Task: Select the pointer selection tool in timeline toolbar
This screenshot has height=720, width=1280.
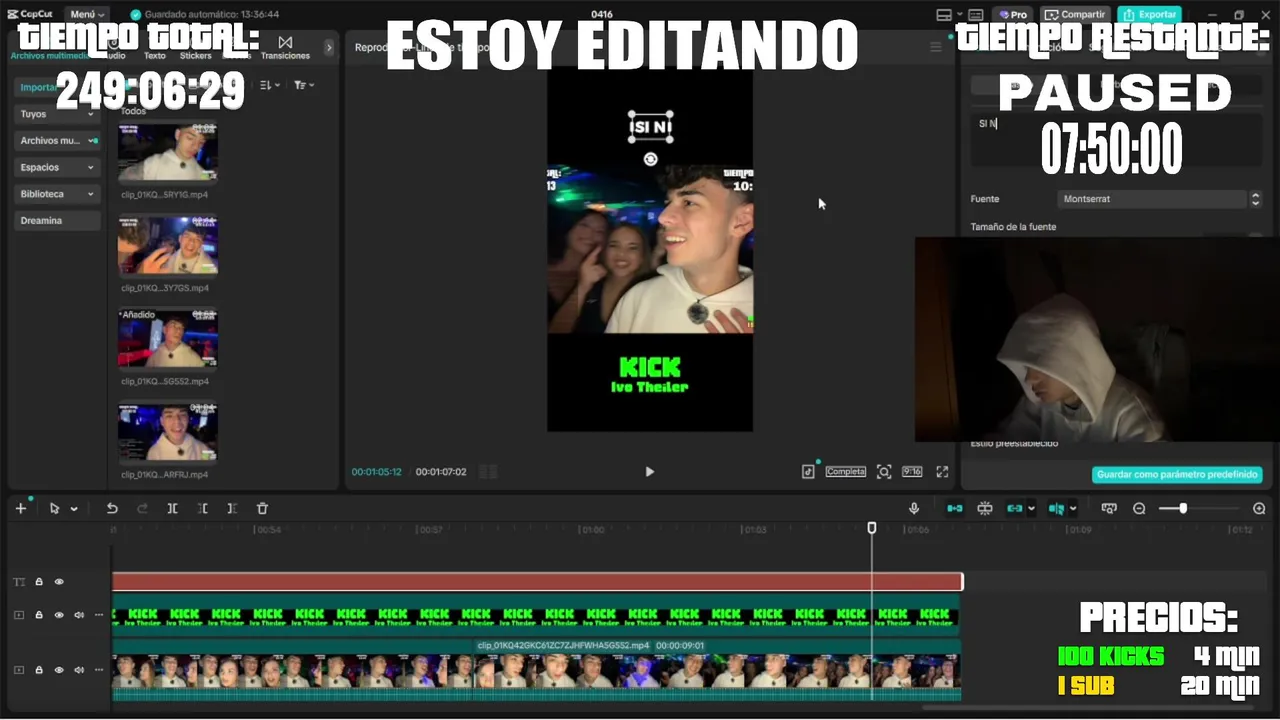Action: coord(54,508)
